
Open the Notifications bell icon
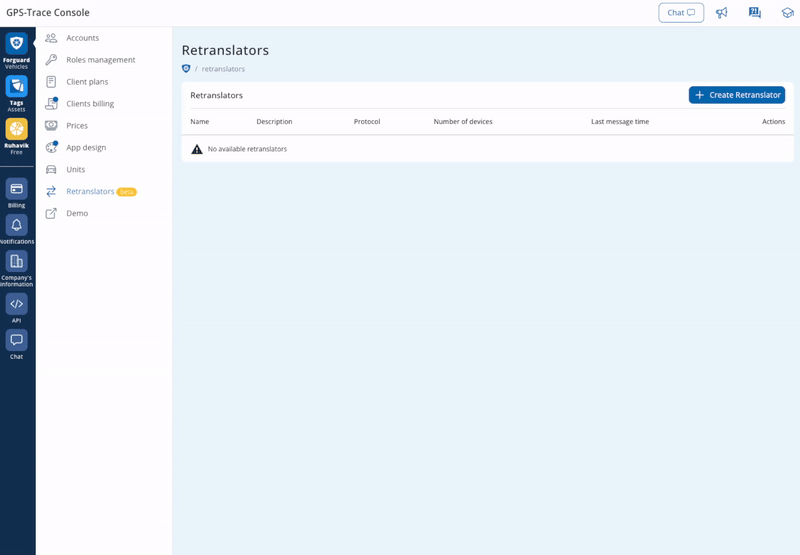[16, 225]
